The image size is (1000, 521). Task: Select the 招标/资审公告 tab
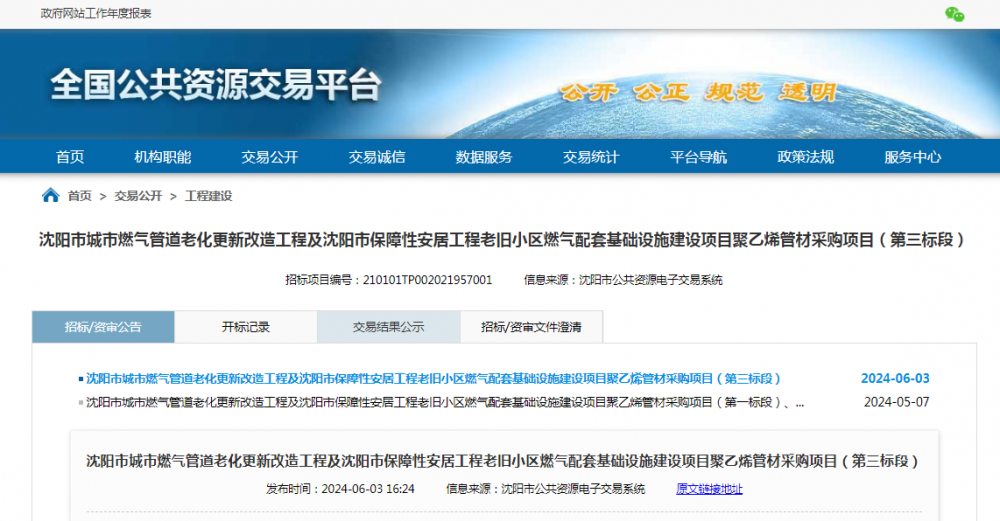point(103,327)
